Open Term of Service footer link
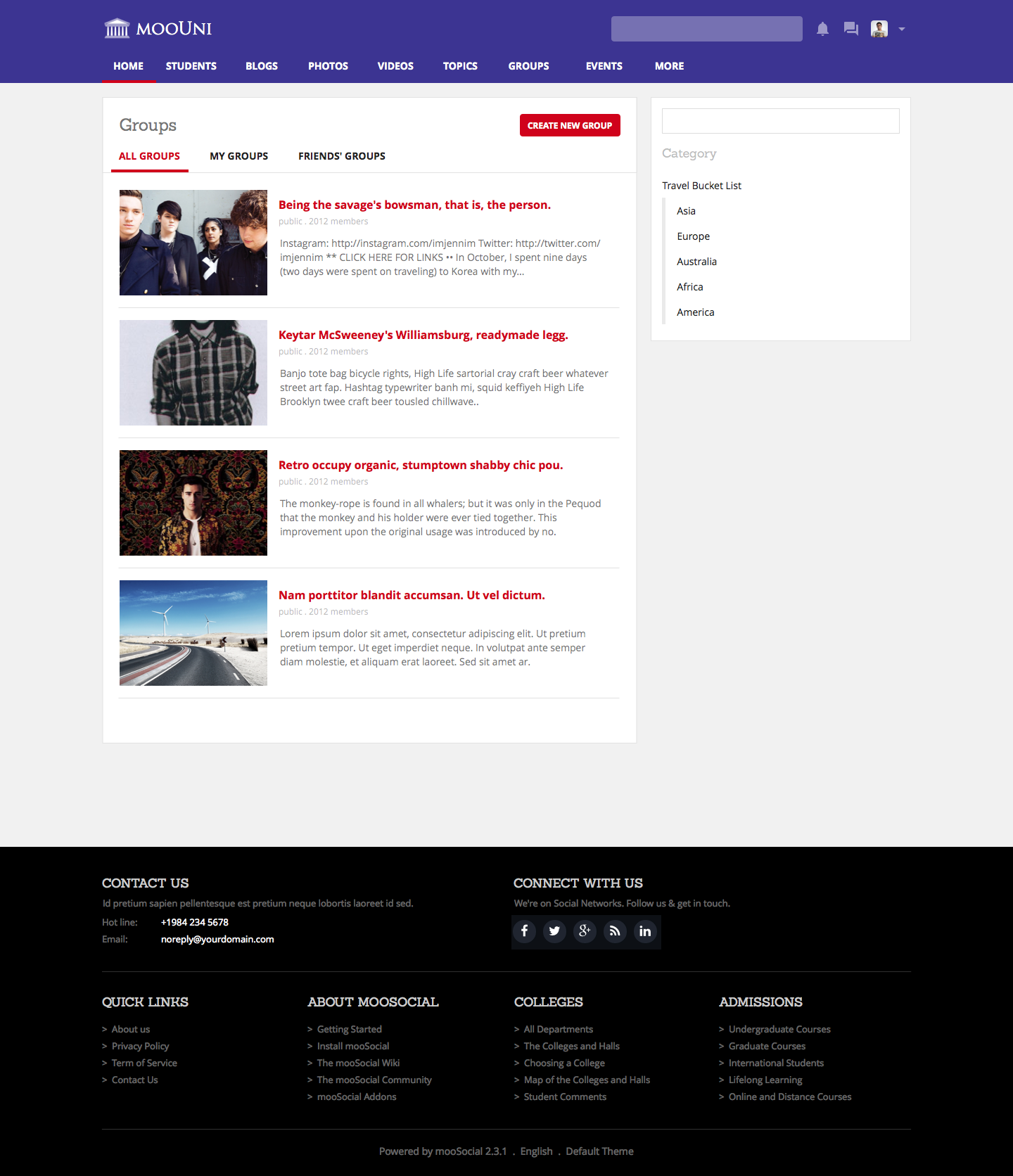Viewport: 1013px width, 1176px height. point(144,1063)
